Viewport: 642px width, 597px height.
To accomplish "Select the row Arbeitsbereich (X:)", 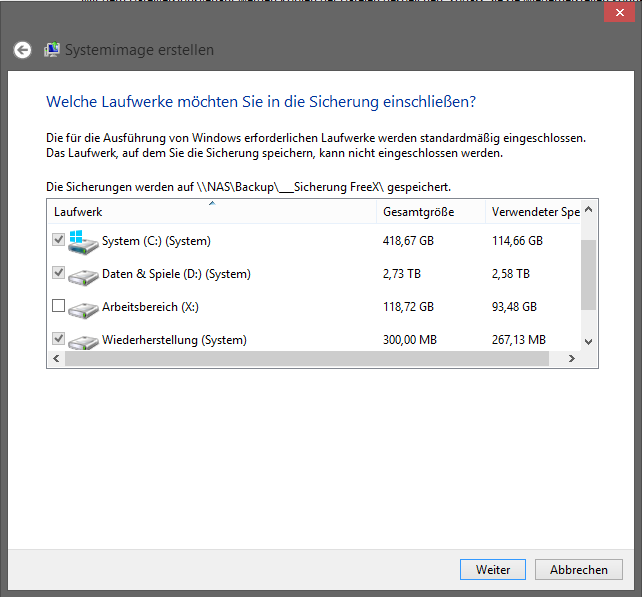I will click(x=314, y=307).
